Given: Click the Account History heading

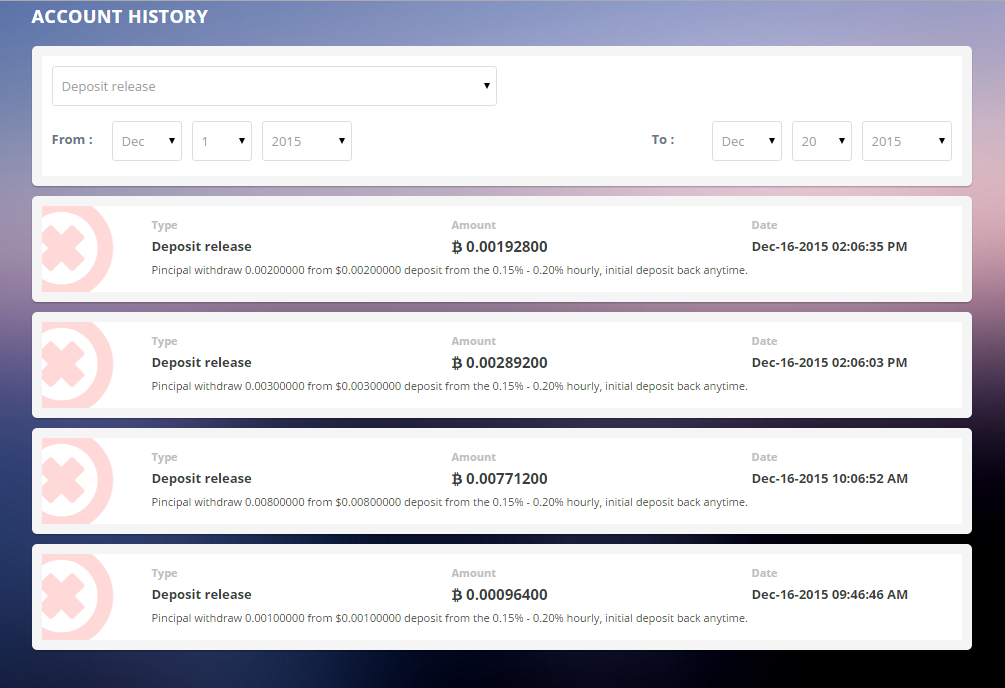Looking at the screenshot, I should [x=120, y=17].
